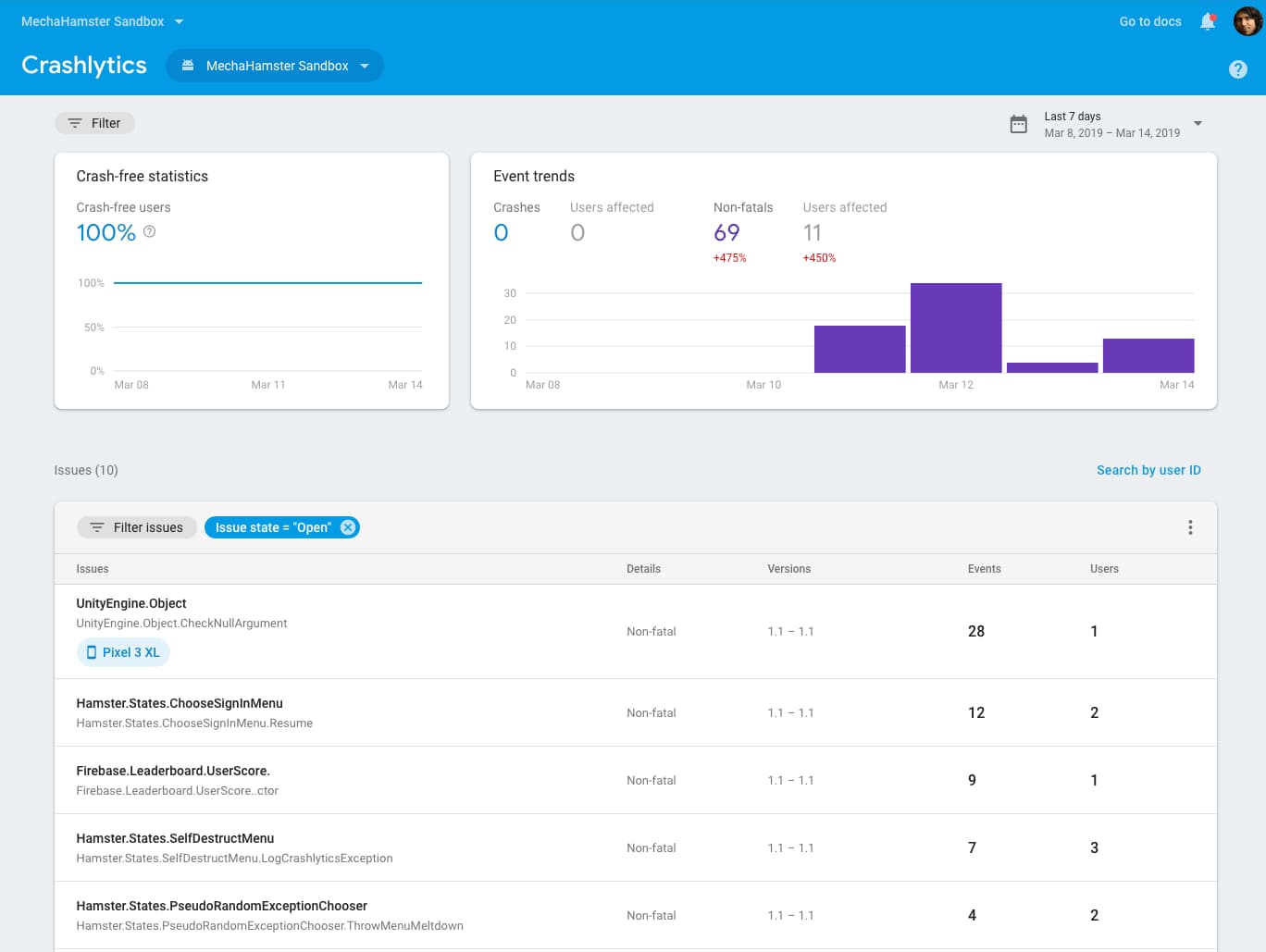The width and height of the screenshot is (1266, 952).
Task: Click Non-fatal detail in Firebase.Leaderboard.UserScore. row
Action: pyautogui.click(x=652, y=780)
